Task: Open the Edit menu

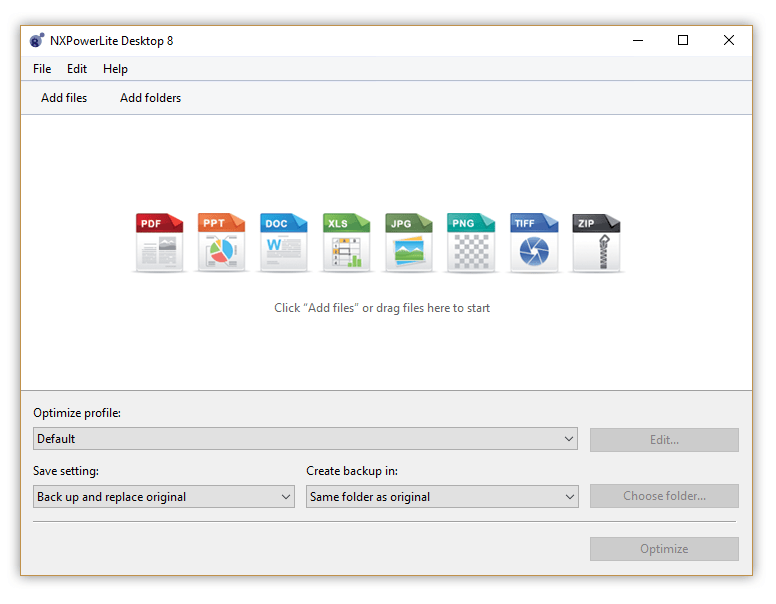Action: [x=77, y=69]
